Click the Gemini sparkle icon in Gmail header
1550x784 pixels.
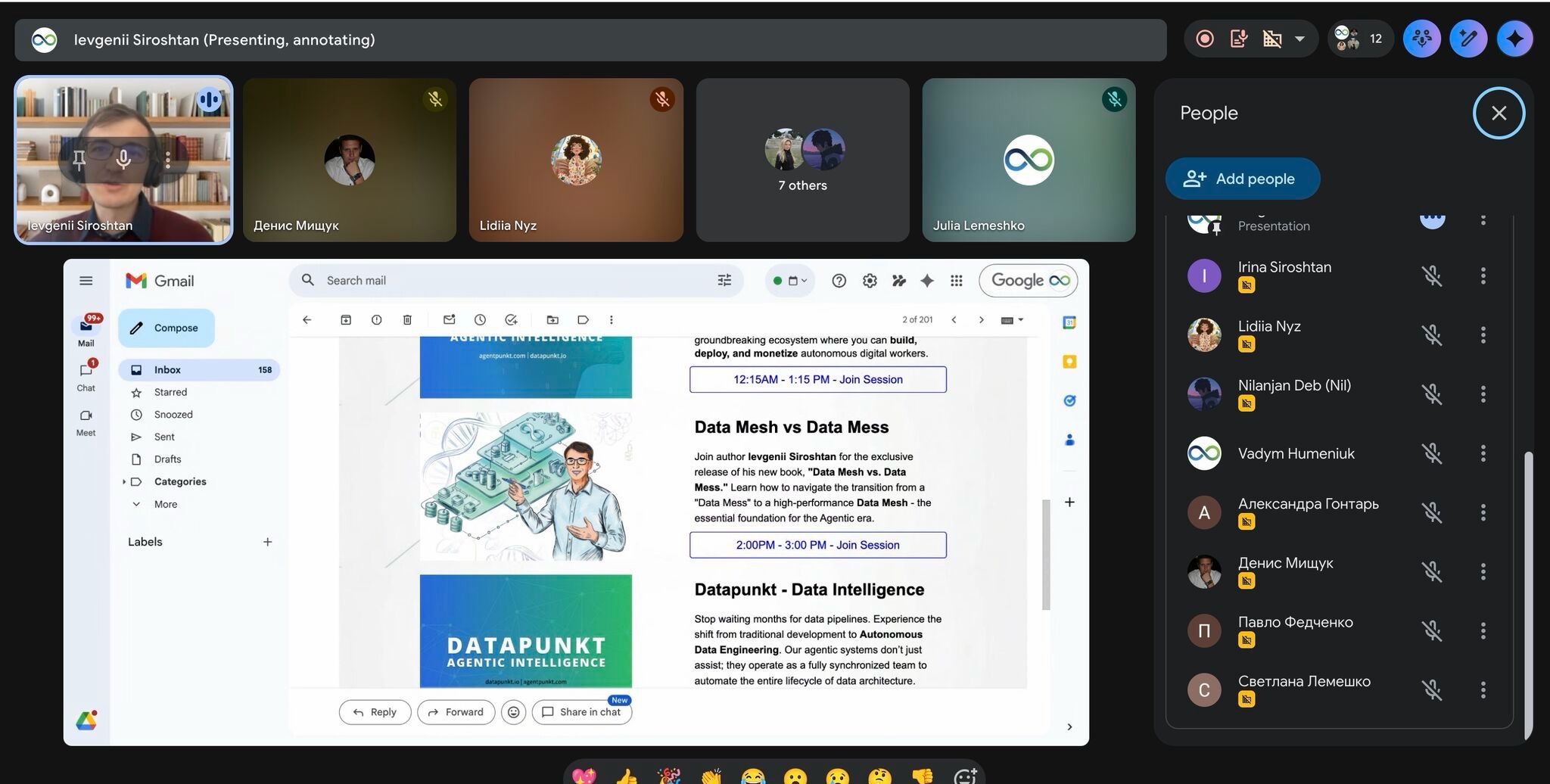click(x=927, y=281)
